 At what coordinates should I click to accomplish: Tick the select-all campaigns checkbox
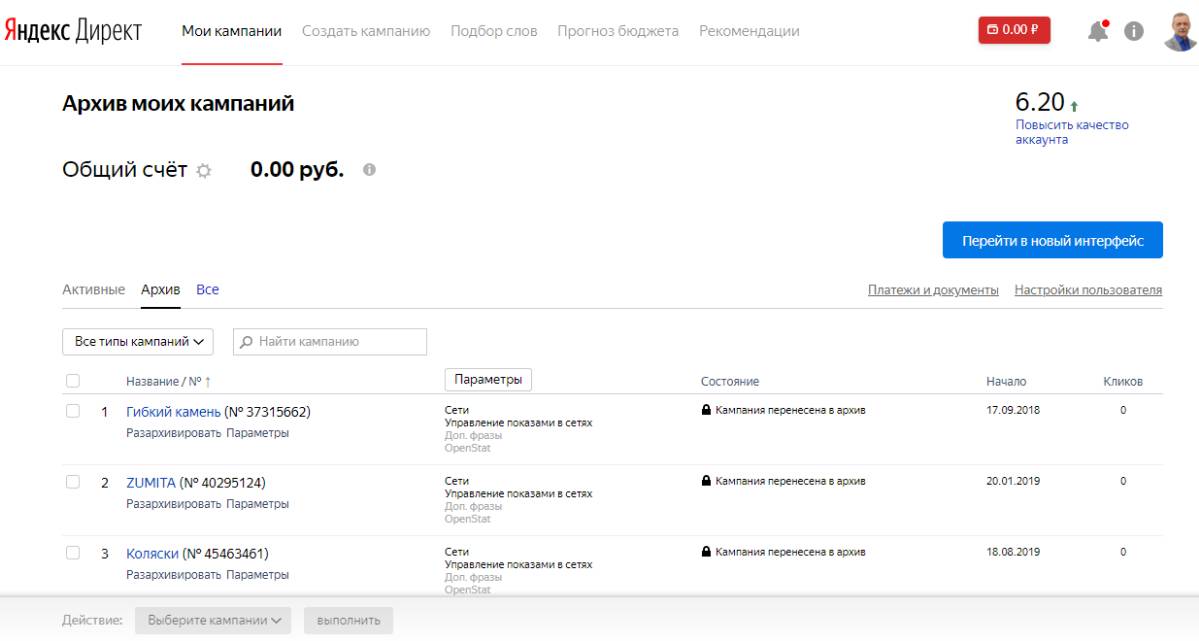click(x=73, y=381)
